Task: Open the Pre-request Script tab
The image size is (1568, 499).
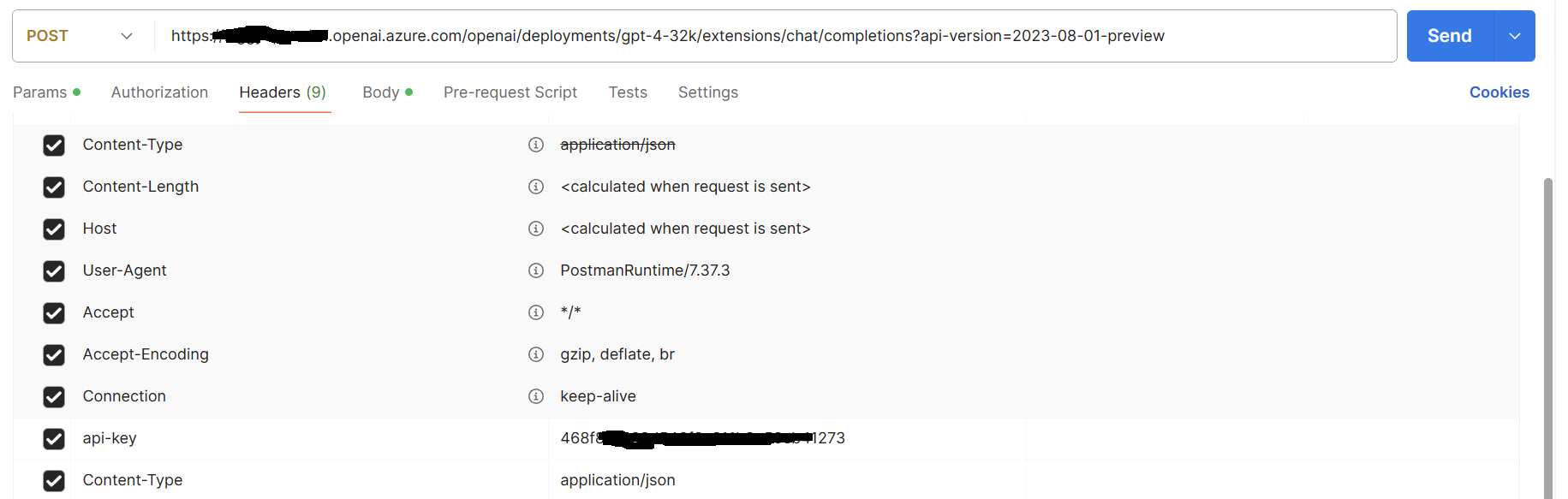Action: pos(510,92)
